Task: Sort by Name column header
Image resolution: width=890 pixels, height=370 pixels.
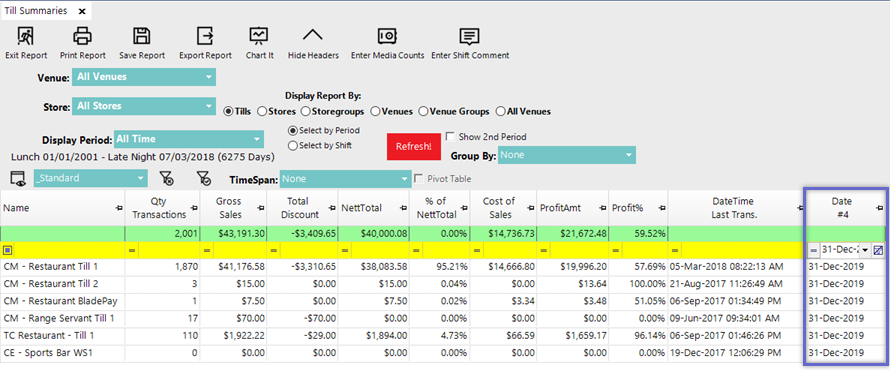Action: pyautogui.click(x=62, y=208)
